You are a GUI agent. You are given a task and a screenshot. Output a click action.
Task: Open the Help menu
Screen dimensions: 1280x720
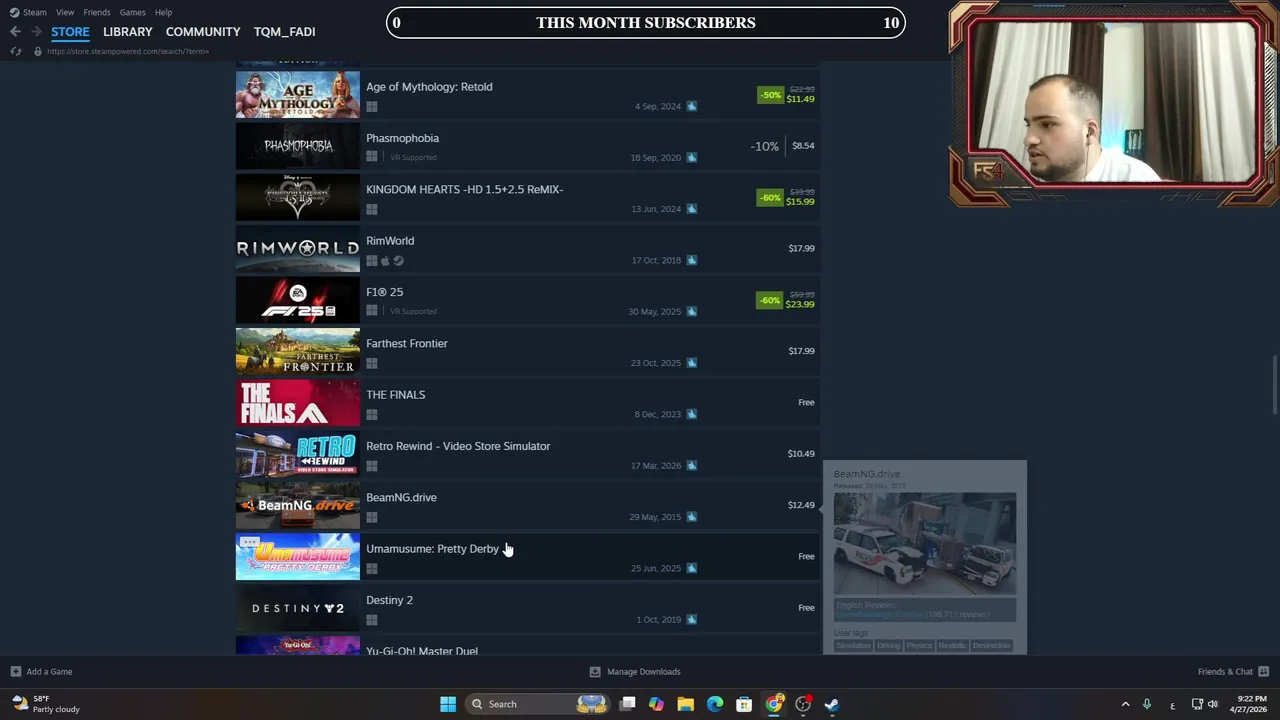(x=163, y=12)
